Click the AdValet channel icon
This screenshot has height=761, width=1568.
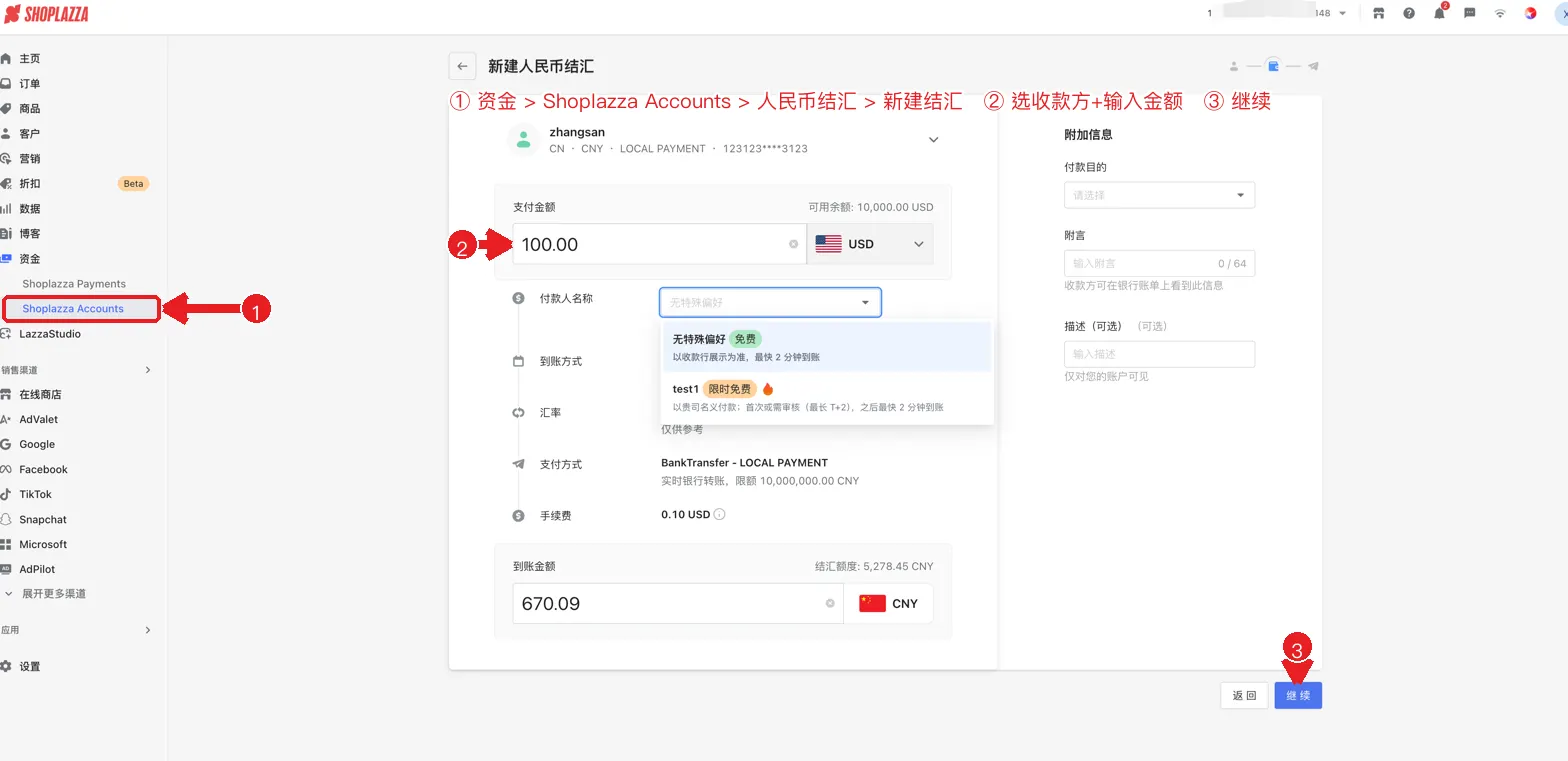(7, 419)
